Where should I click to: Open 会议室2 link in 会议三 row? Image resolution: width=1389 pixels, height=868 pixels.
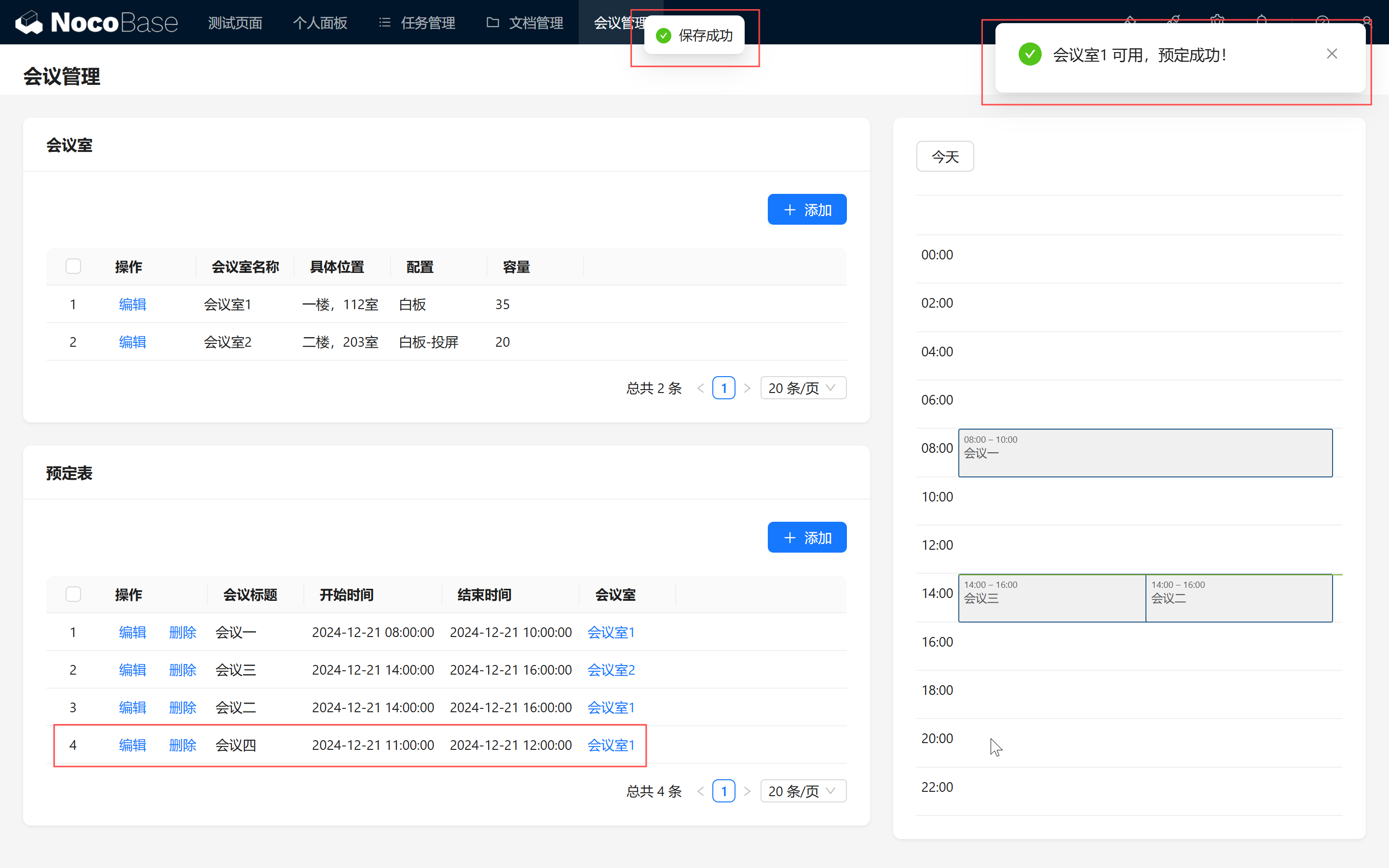pos(611,670)
